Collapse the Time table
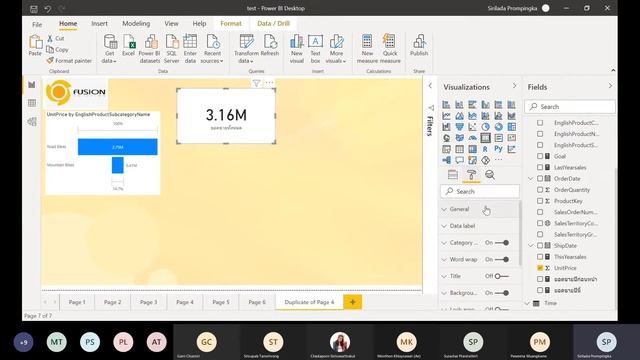The height and width of the screenshot is (360, 640). [x=527, y=303]
